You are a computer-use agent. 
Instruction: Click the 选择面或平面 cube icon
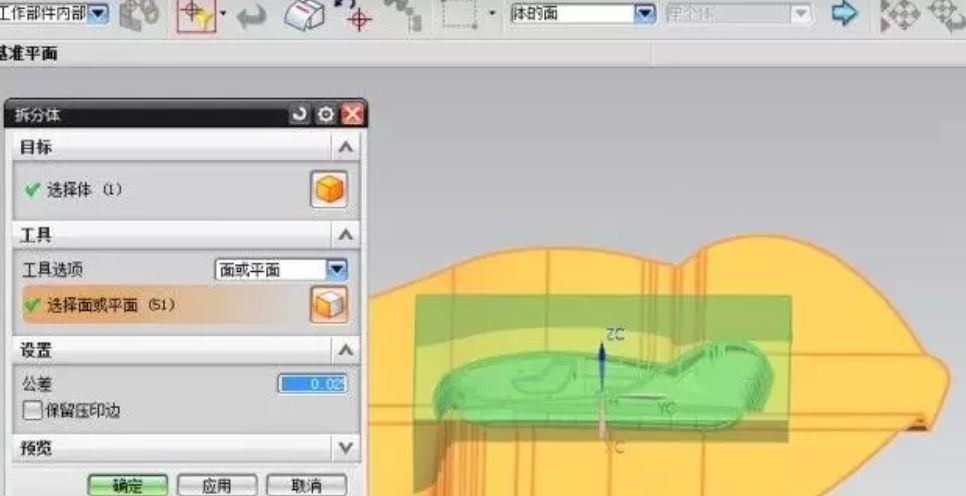[328, 304]
